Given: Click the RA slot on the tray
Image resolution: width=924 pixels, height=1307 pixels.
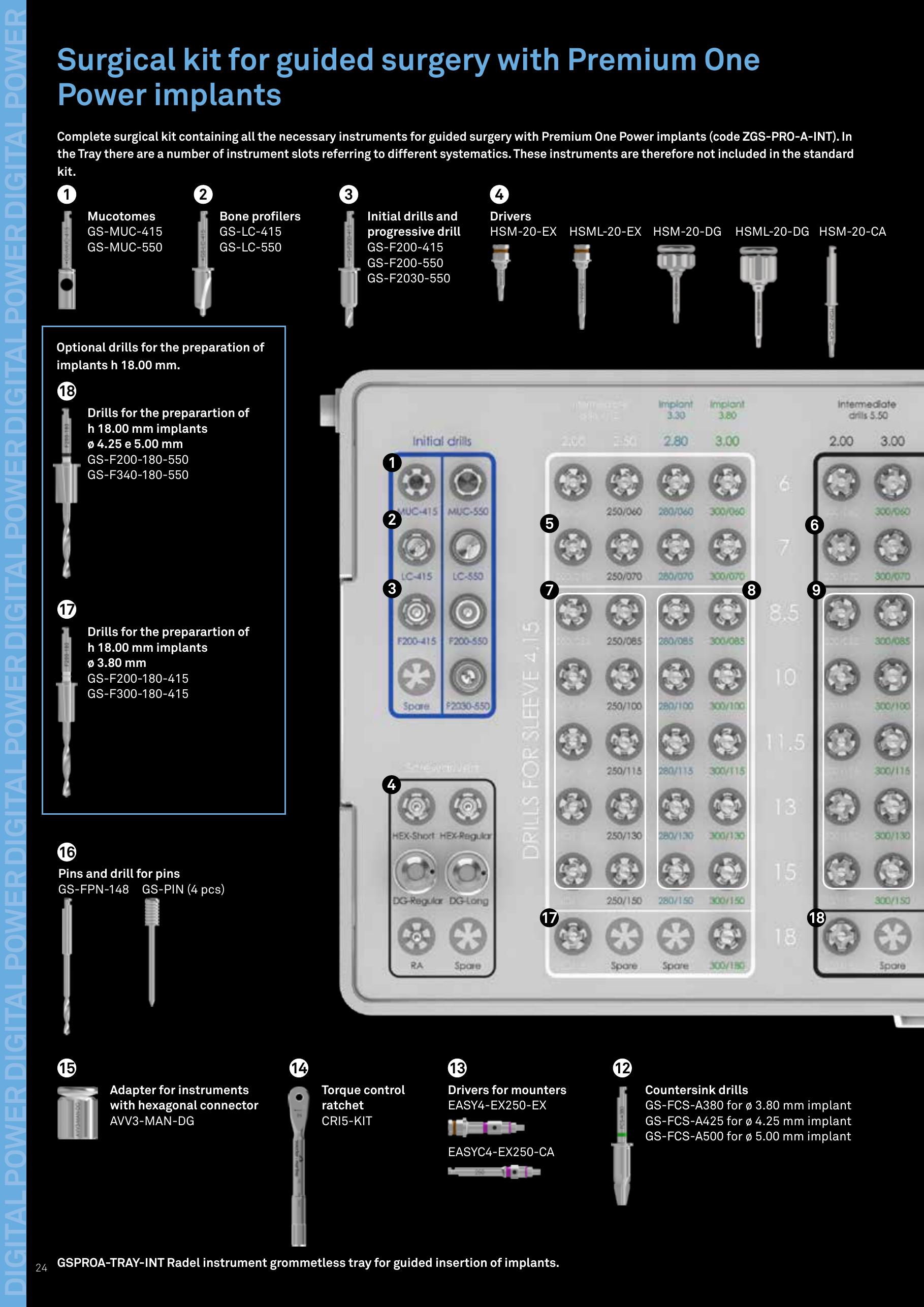Looking at the screenshot, I should [416, 937].
